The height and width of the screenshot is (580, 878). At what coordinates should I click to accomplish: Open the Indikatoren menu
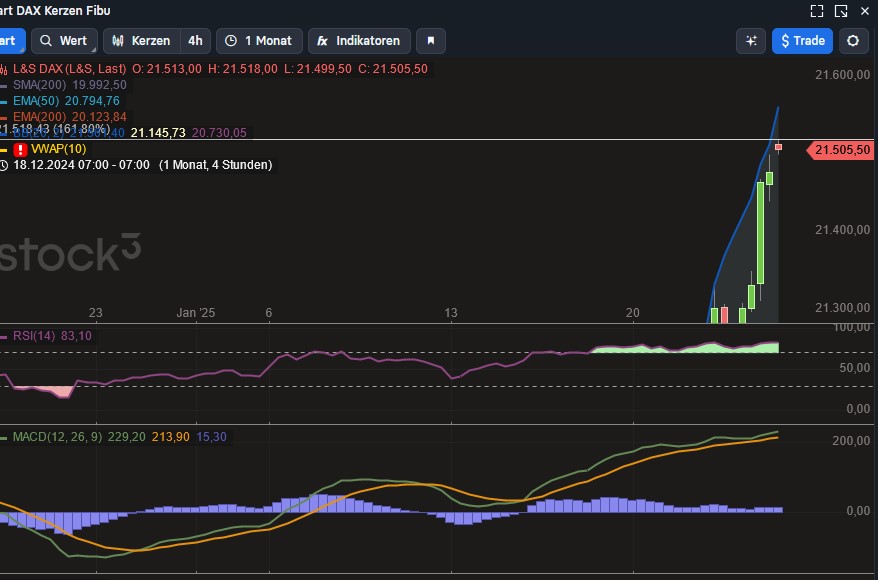[x=358, y=41]
